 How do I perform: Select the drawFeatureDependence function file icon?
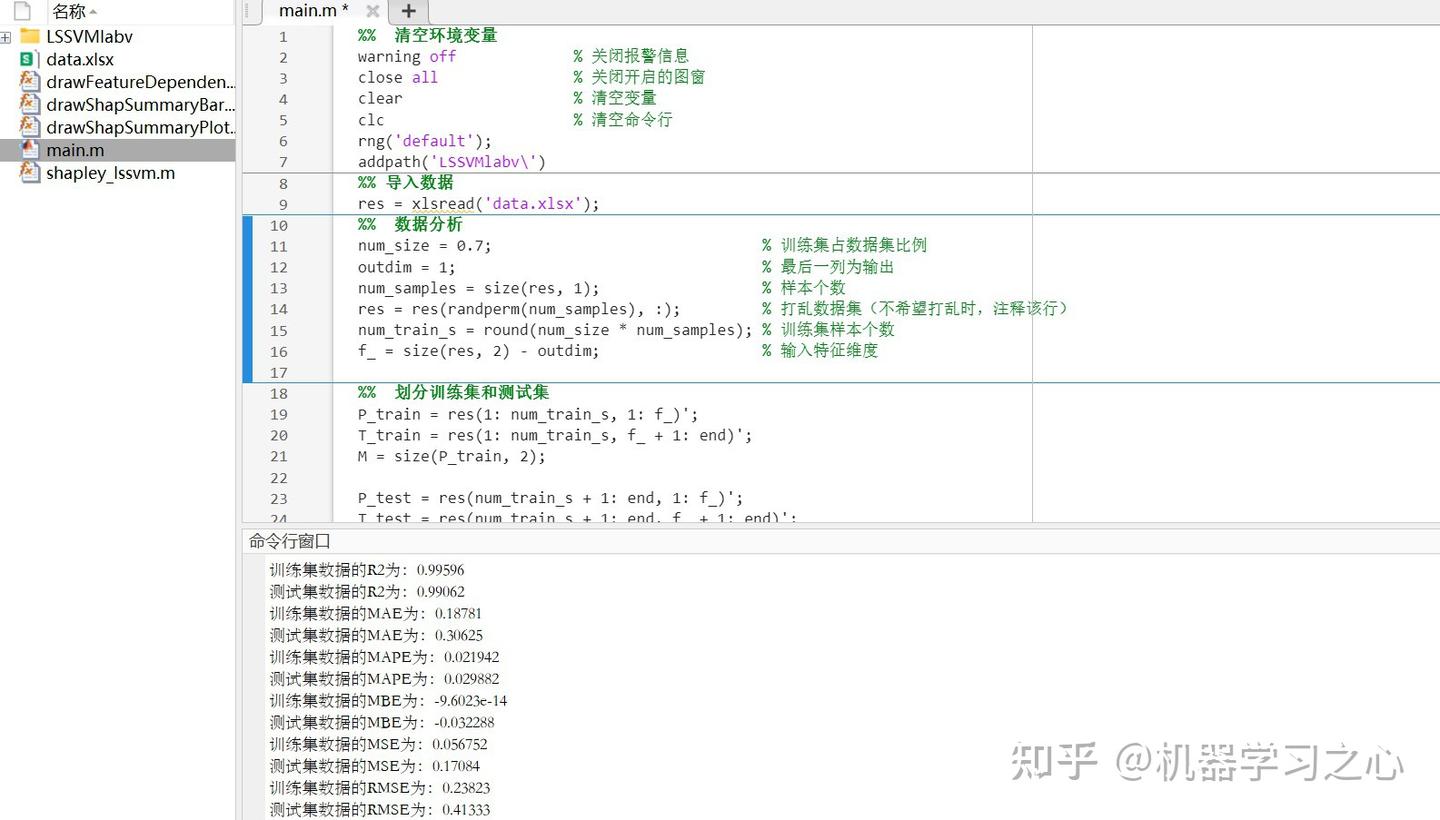(x=28, y=81)
